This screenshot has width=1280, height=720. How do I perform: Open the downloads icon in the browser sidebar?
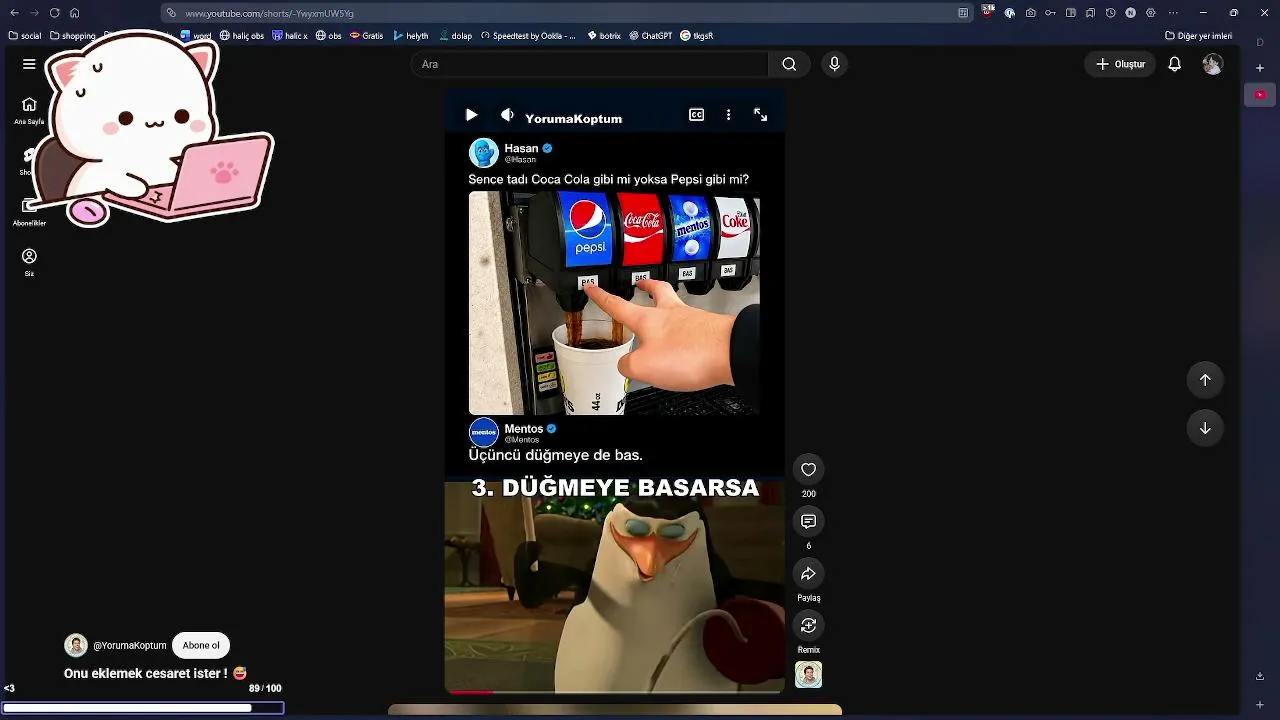[x=1260, y=676]
